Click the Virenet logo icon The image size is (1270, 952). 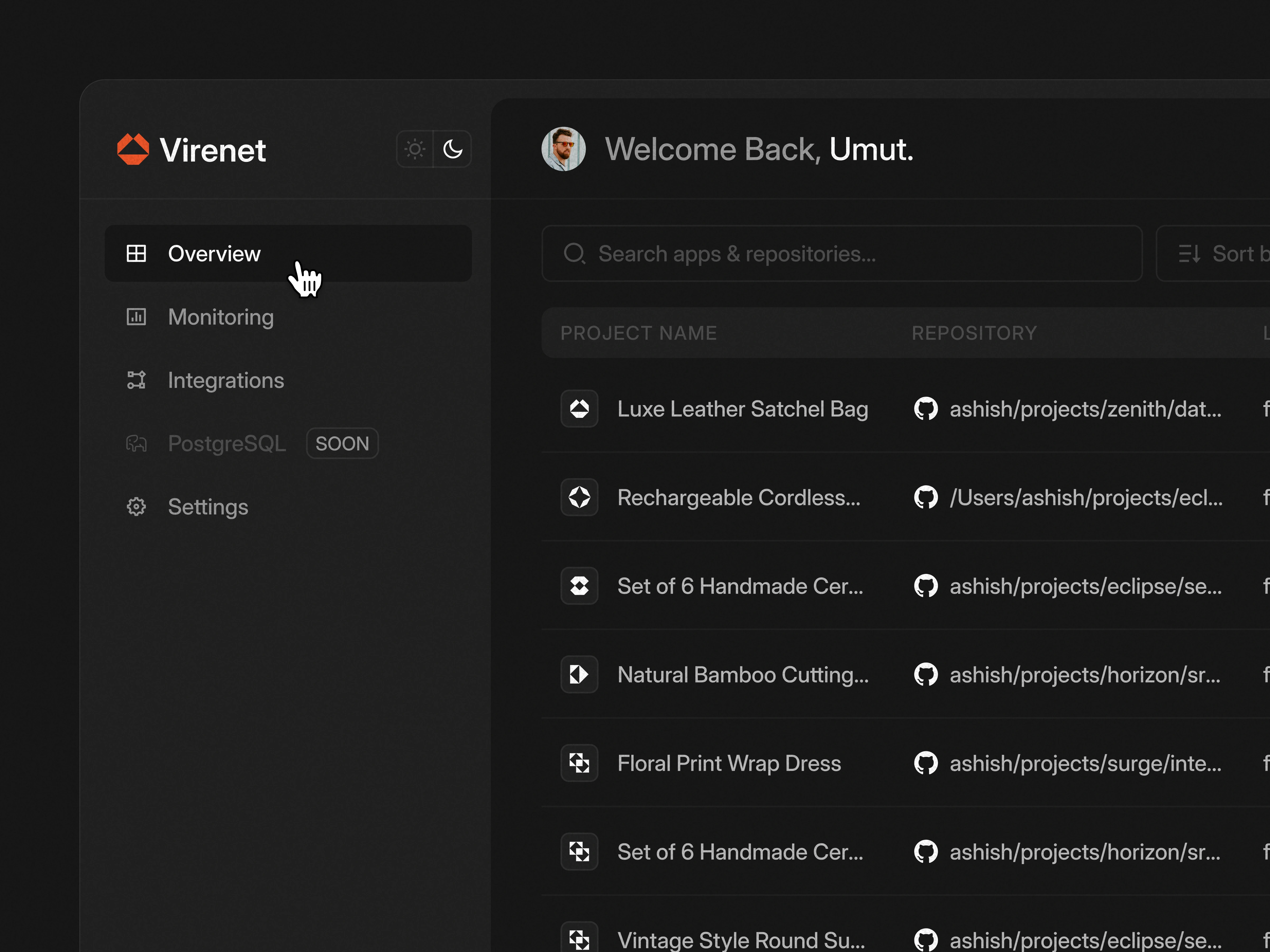coord(133,149)
